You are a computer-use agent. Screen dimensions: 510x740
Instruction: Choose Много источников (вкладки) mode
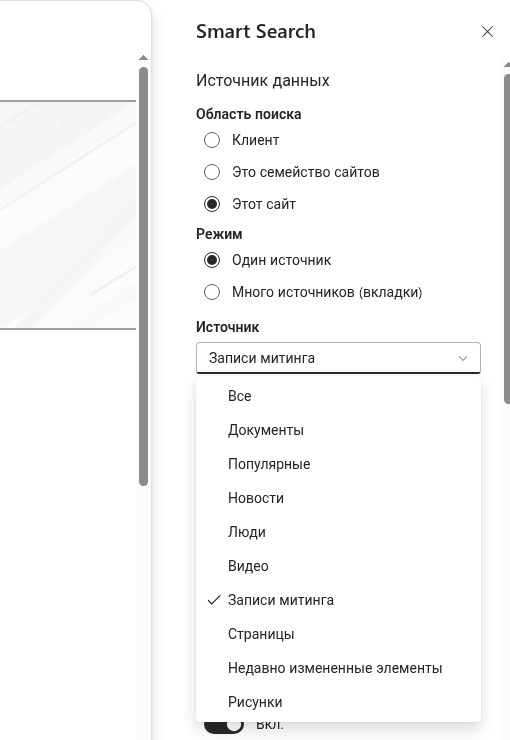(212, 292)
